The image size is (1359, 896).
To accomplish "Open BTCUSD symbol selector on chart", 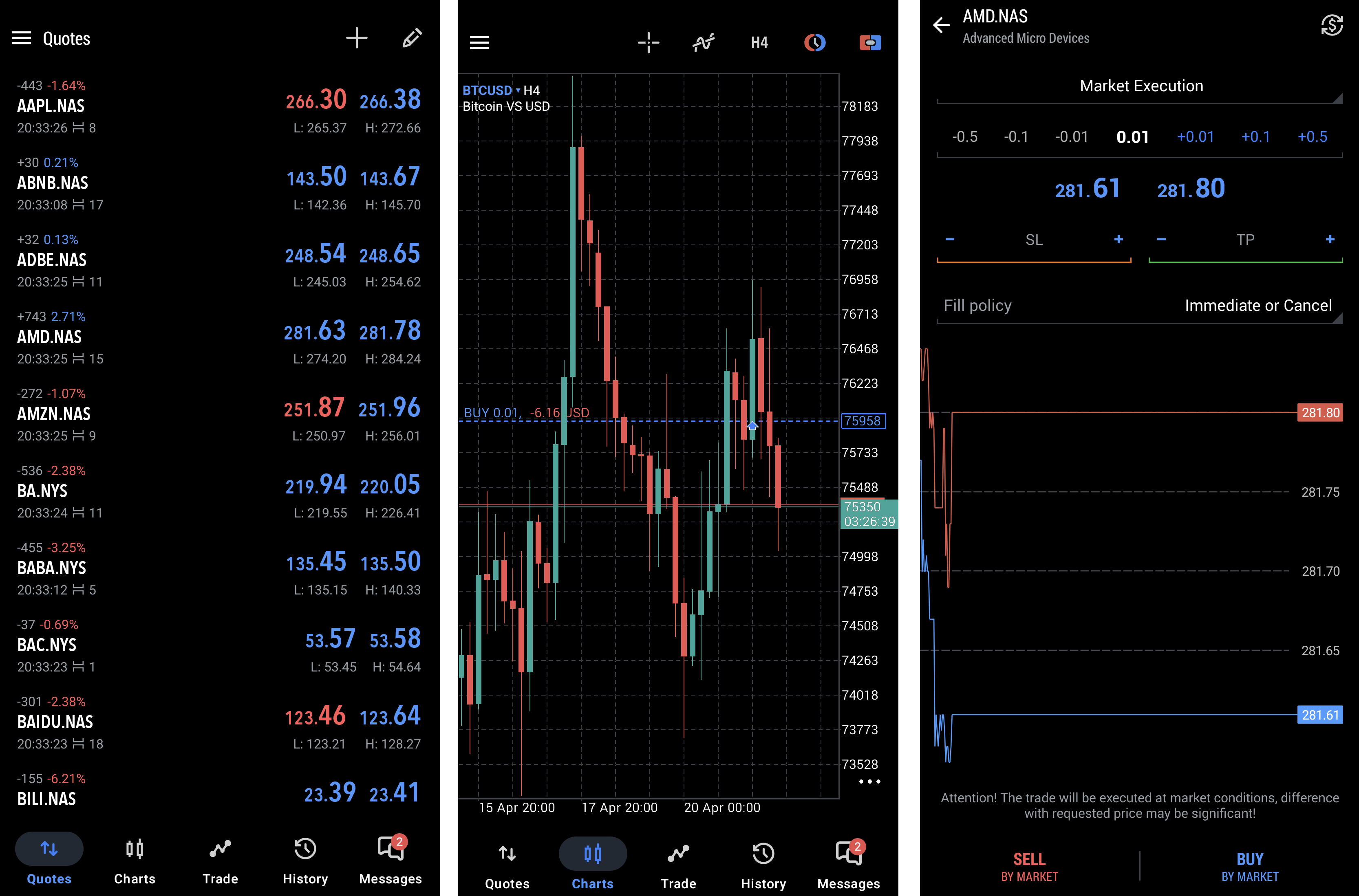I will (x=492, y=90).
